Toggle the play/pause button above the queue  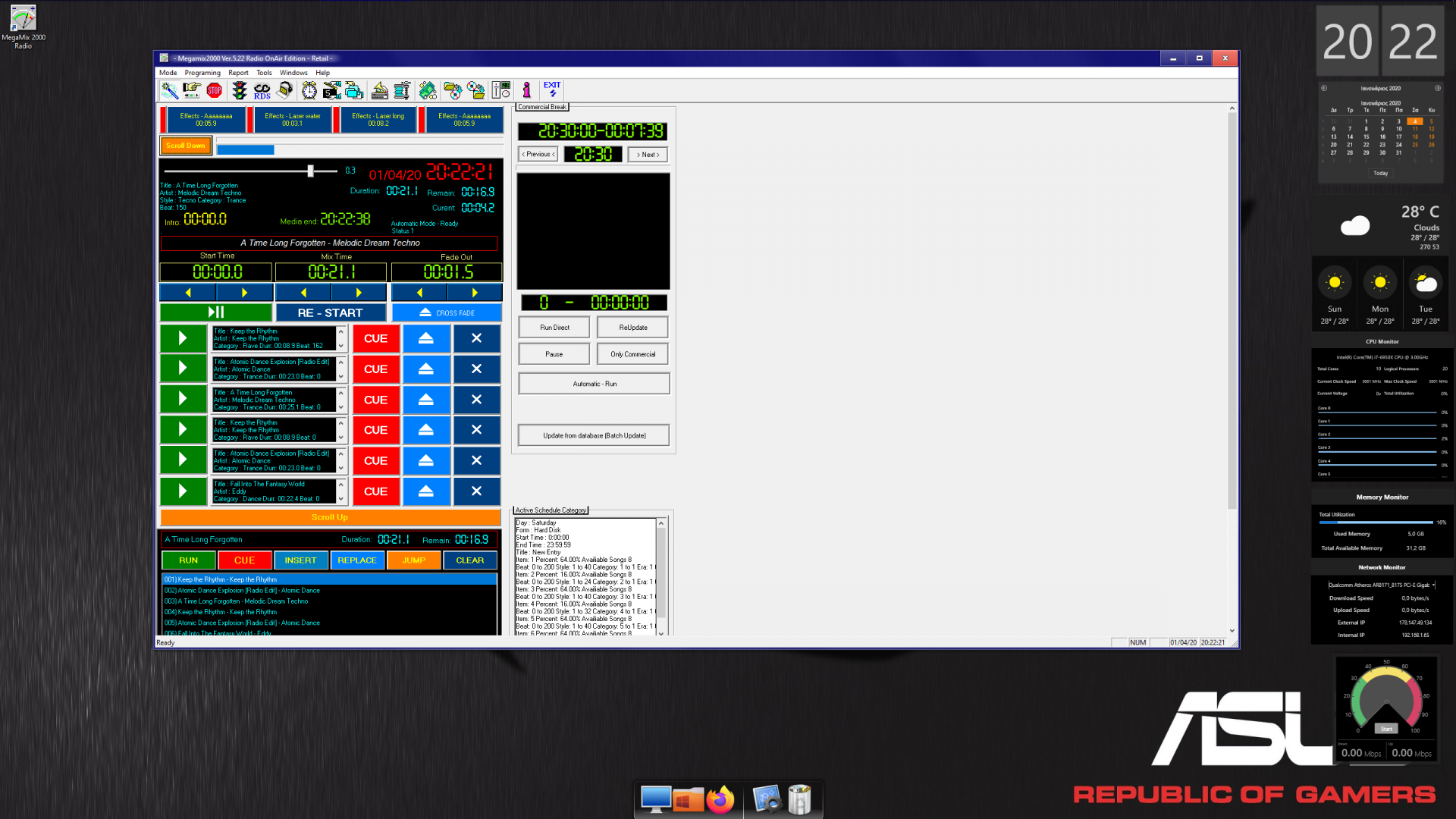tap(215, 312)
